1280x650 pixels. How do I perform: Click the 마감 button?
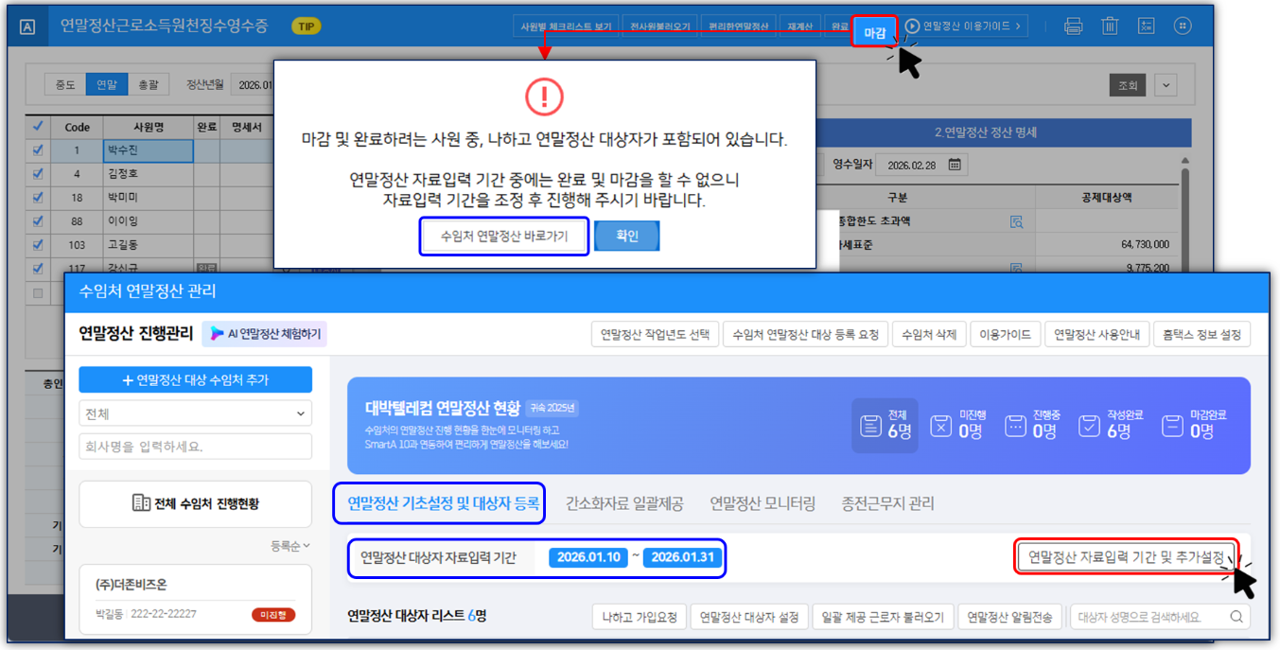(x=874, y=32)
